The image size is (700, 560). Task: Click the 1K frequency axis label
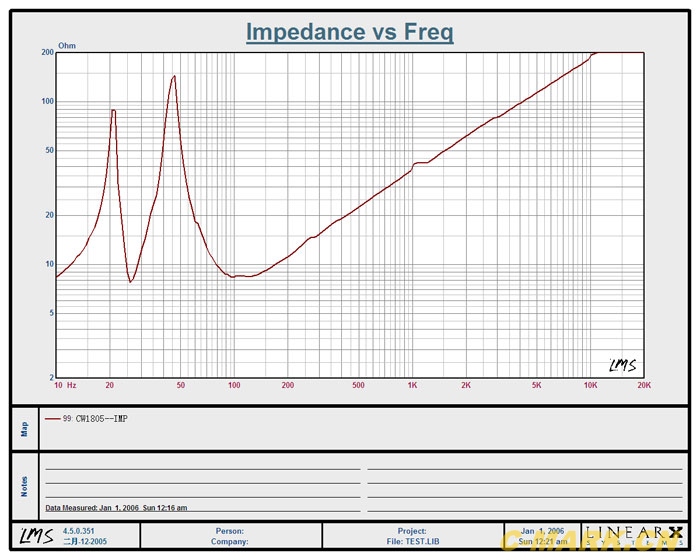412,385
